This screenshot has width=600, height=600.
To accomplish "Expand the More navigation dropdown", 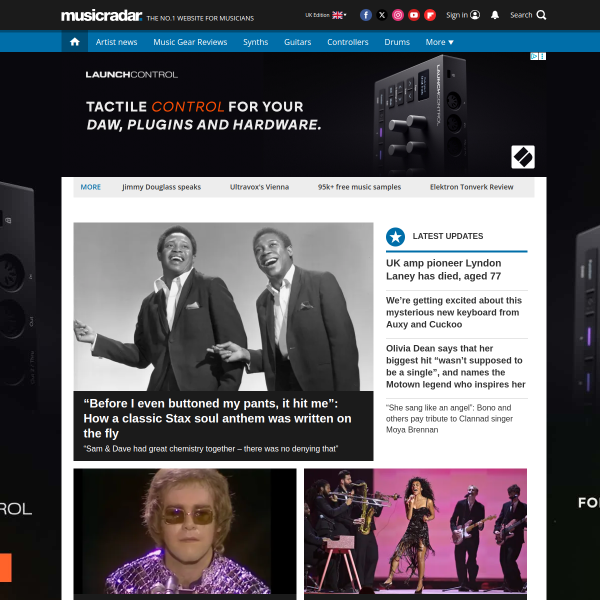I will tap(439, 42).
